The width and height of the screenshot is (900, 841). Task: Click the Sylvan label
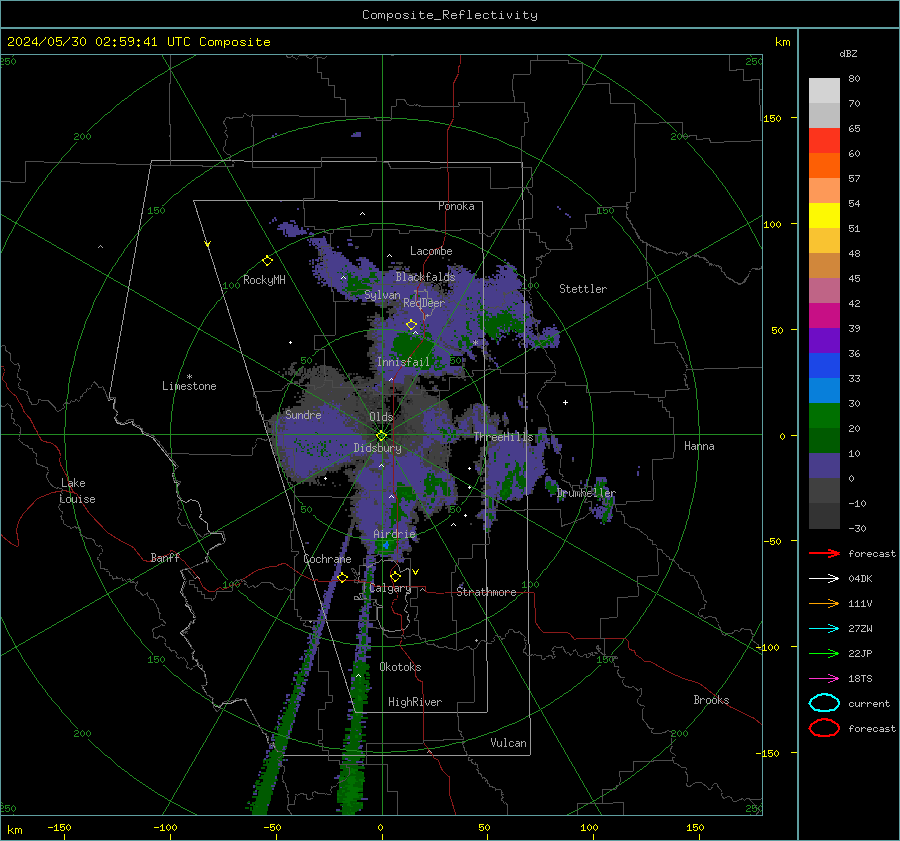382,296
